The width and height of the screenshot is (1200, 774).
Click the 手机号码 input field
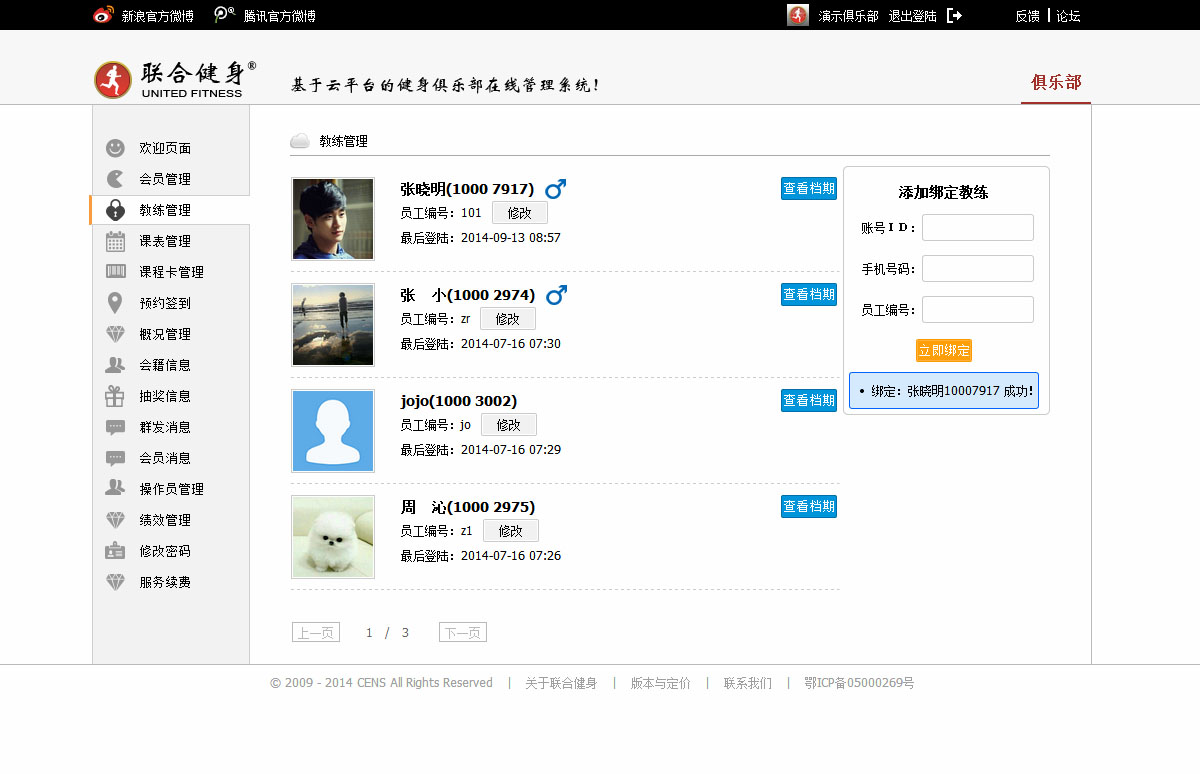tap(977, 269)
